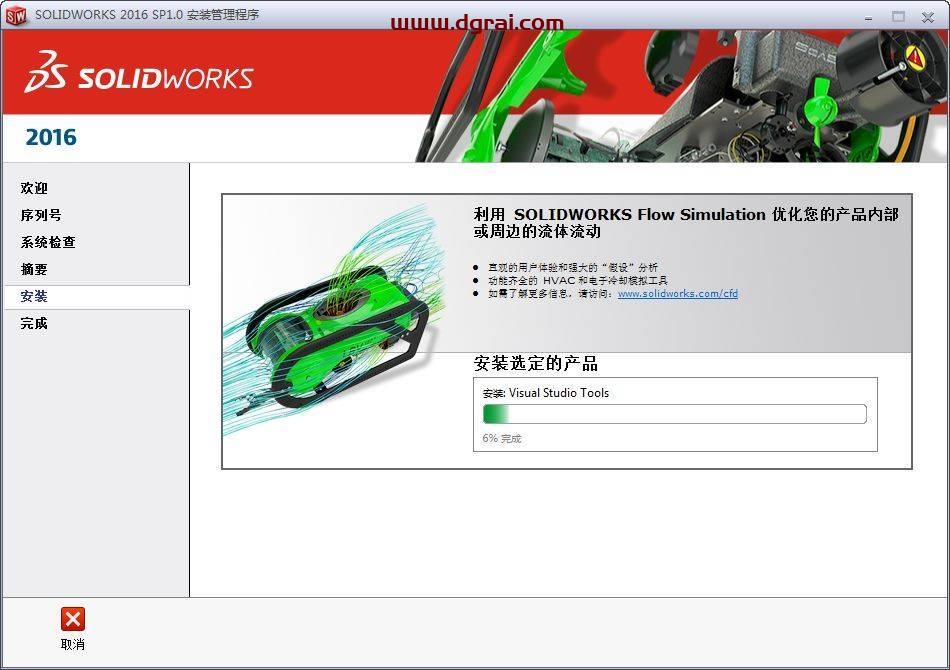The image size is (950, 670).
Task: Click the 2016 version text
Action: pyautogui.click(x=51, y=138)
